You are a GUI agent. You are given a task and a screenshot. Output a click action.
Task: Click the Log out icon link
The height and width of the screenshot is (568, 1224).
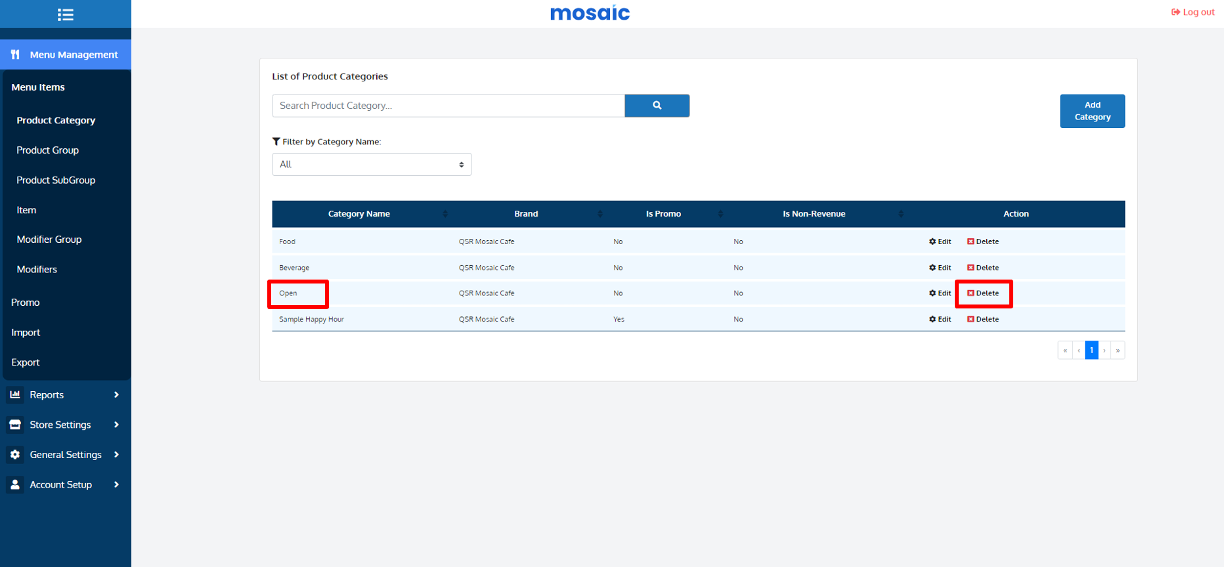1192,12
